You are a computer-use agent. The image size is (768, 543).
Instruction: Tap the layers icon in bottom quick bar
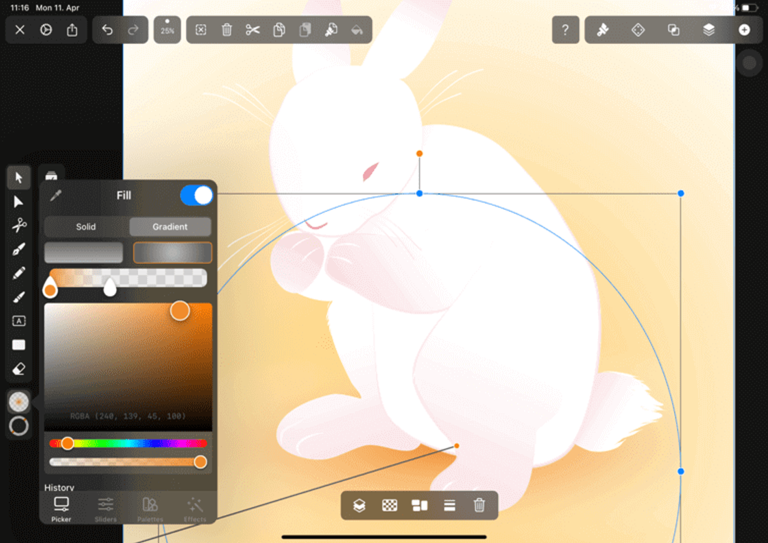coord(359,505)
